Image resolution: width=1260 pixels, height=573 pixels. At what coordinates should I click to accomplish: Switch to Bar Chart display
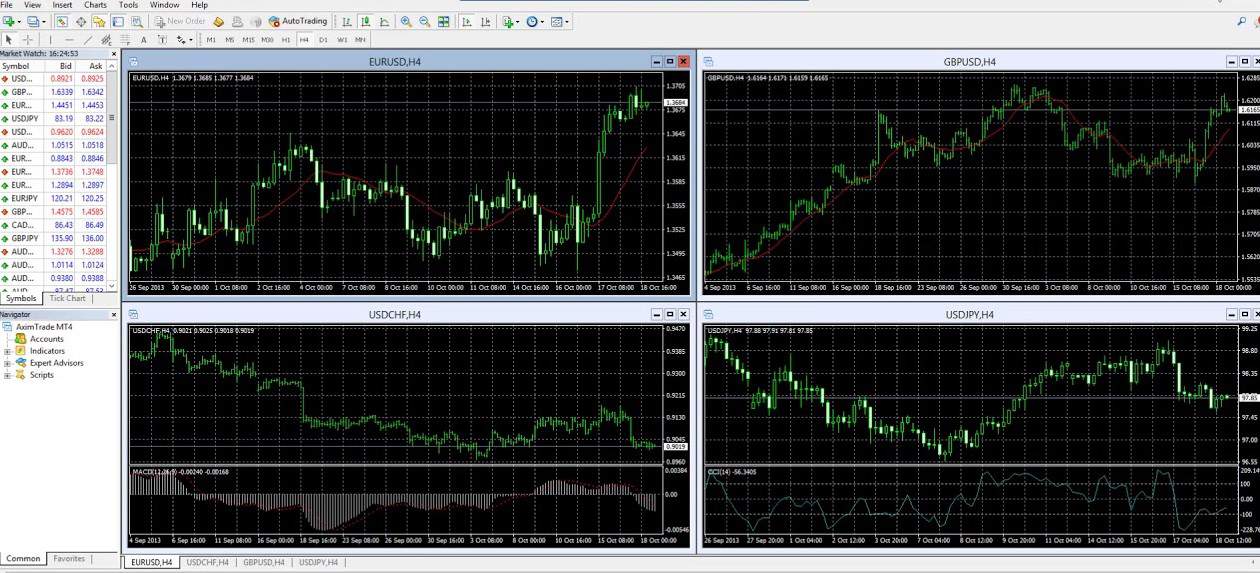pos(347,21)
